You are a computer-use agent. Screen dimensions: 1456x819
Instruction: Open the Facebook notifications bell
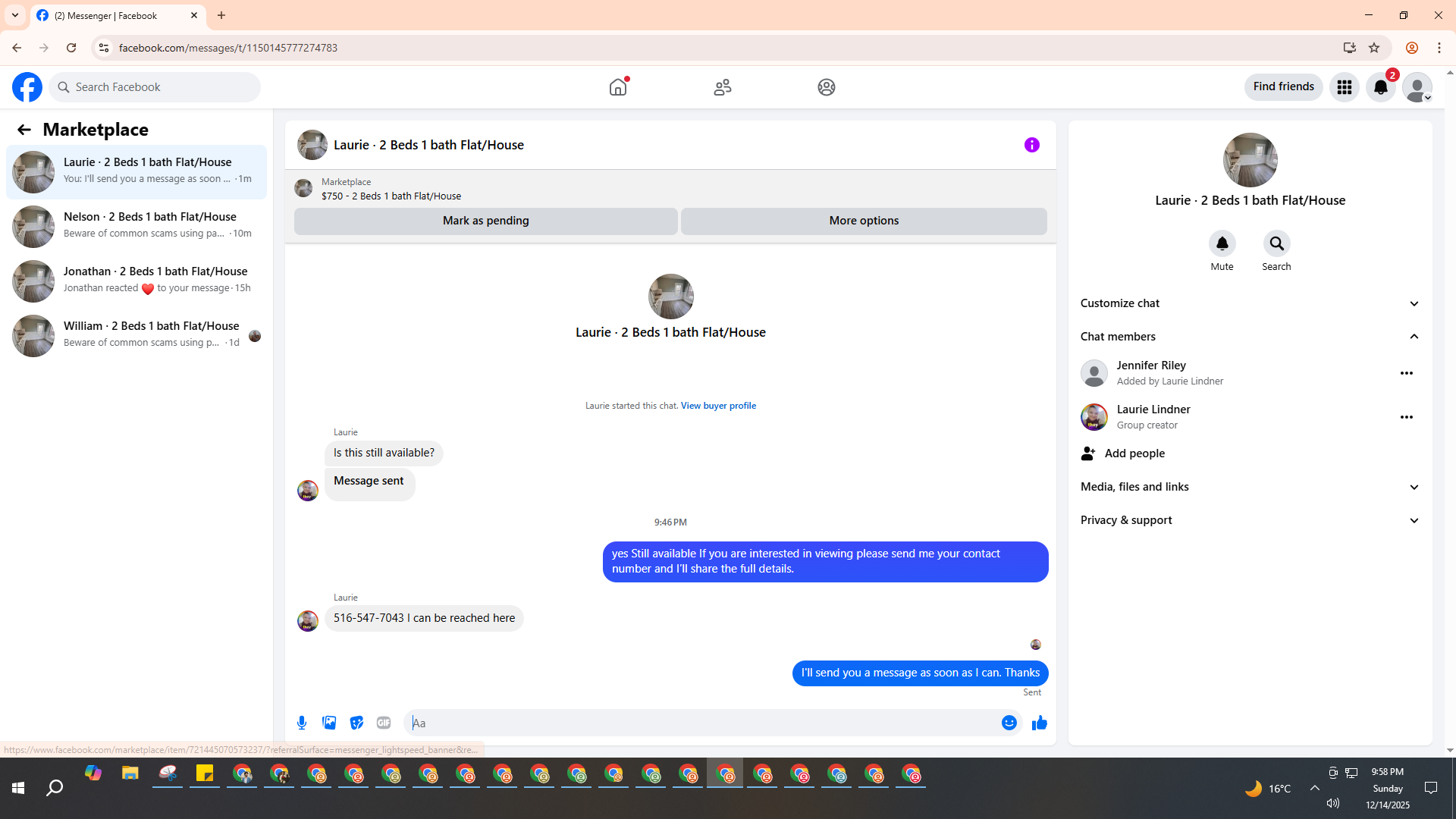click(x=1380, y=87)
